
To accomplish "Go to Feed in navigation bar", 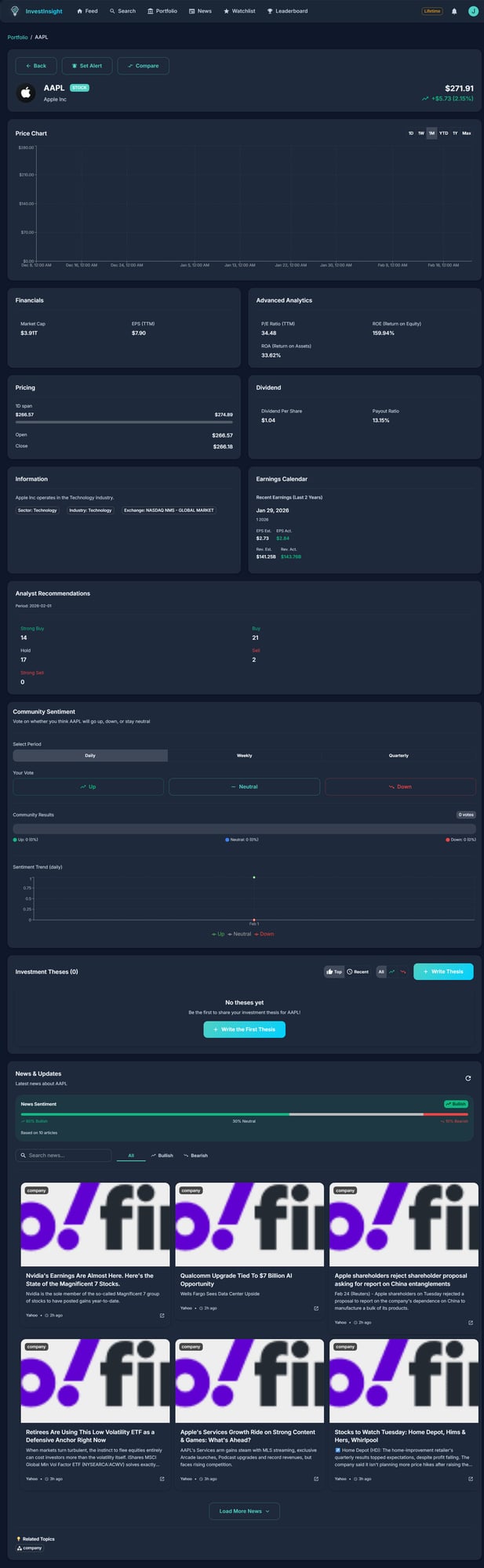I will tap(87, 11).
